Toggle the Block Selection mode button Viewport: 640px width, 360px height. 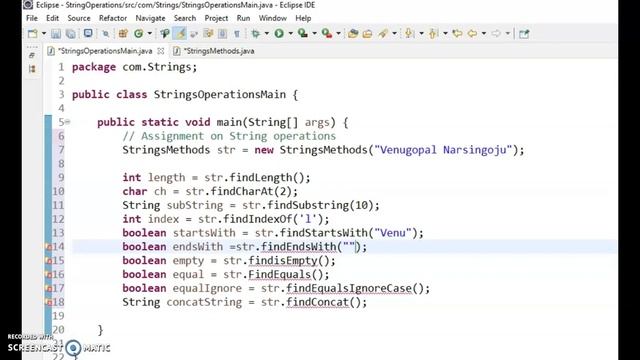click(x=222, y=33)
